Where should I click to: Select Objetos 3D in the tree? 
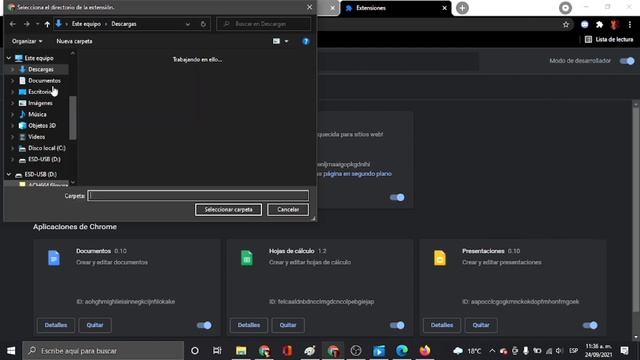click(42, 126)
